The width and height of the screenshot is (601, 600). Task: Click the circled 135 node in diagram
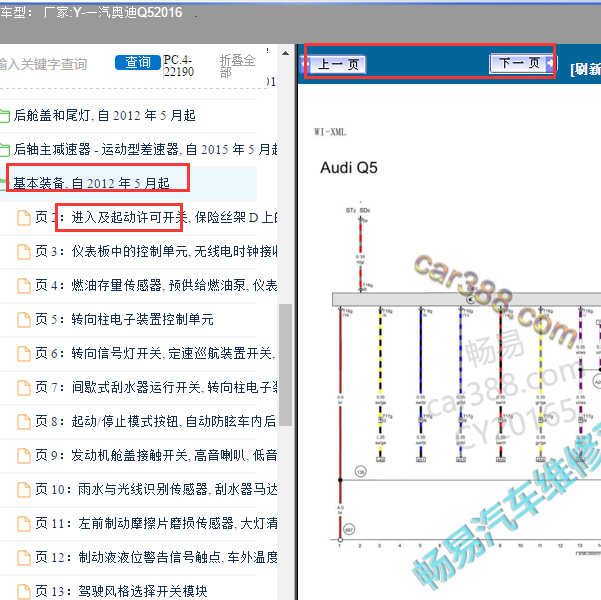click(x=360, y=472)
